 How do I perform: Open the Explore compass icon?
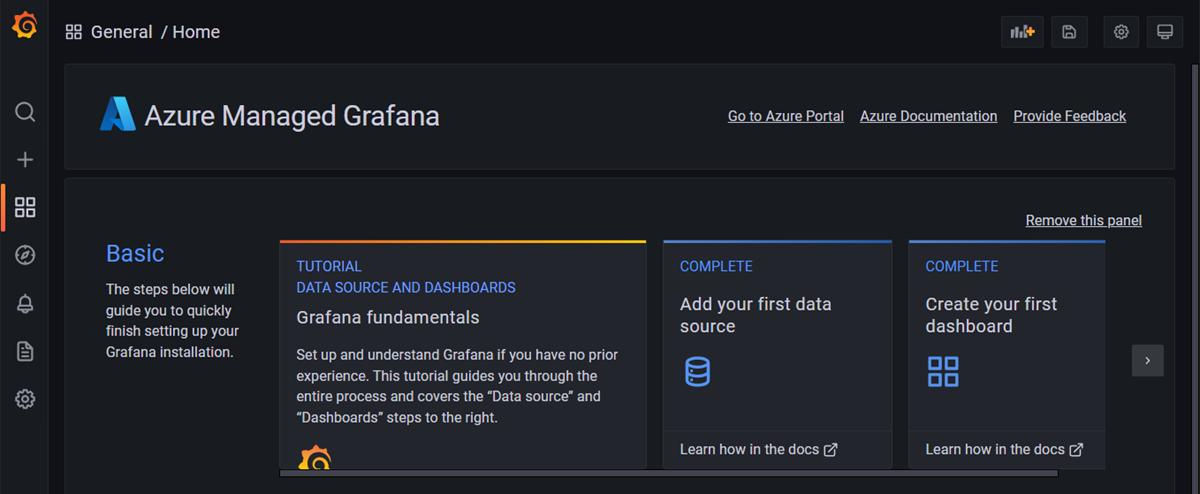tap(25, 255)
